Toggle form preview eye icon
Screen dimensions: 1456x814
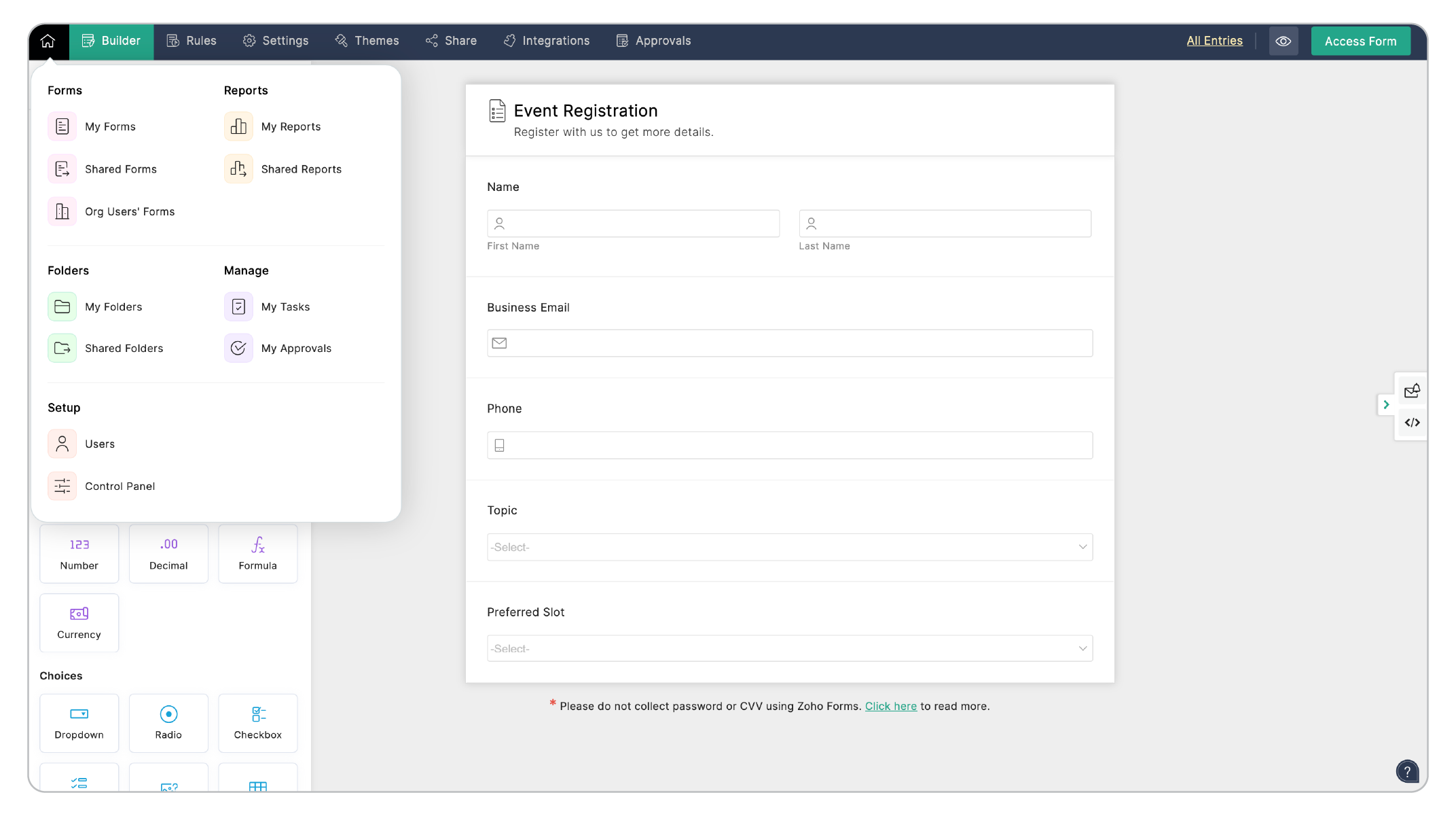point(1283,41)
